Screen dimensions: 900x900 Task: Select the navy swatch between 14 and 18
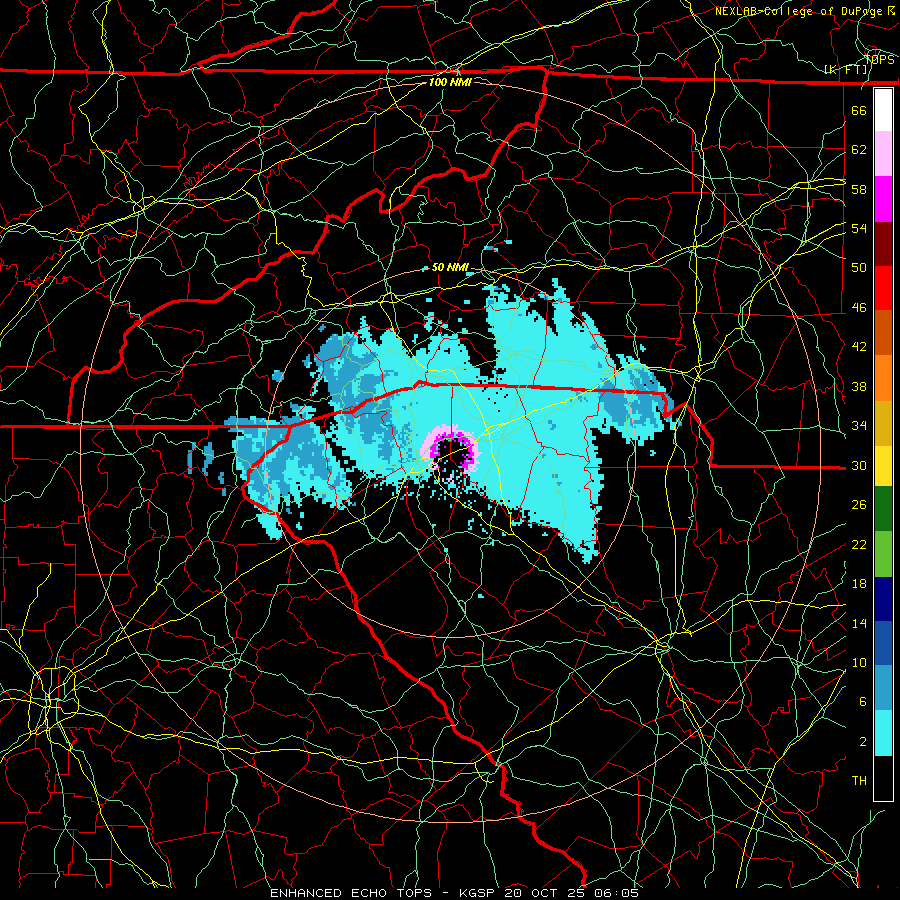tap(883, 599)
